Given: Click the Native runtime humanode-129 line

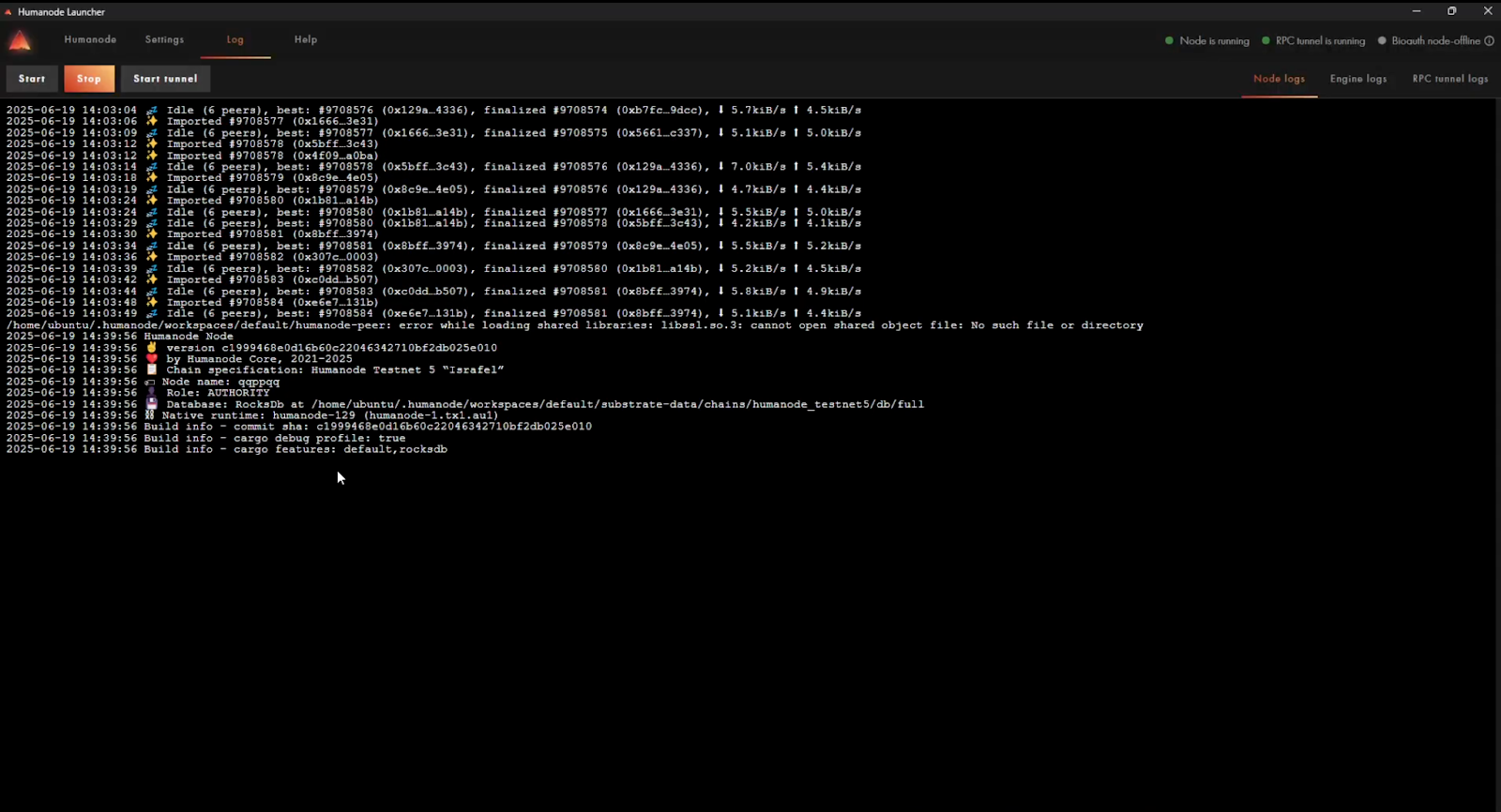Looking at the screenshot, I should click(x=252, y=415).
